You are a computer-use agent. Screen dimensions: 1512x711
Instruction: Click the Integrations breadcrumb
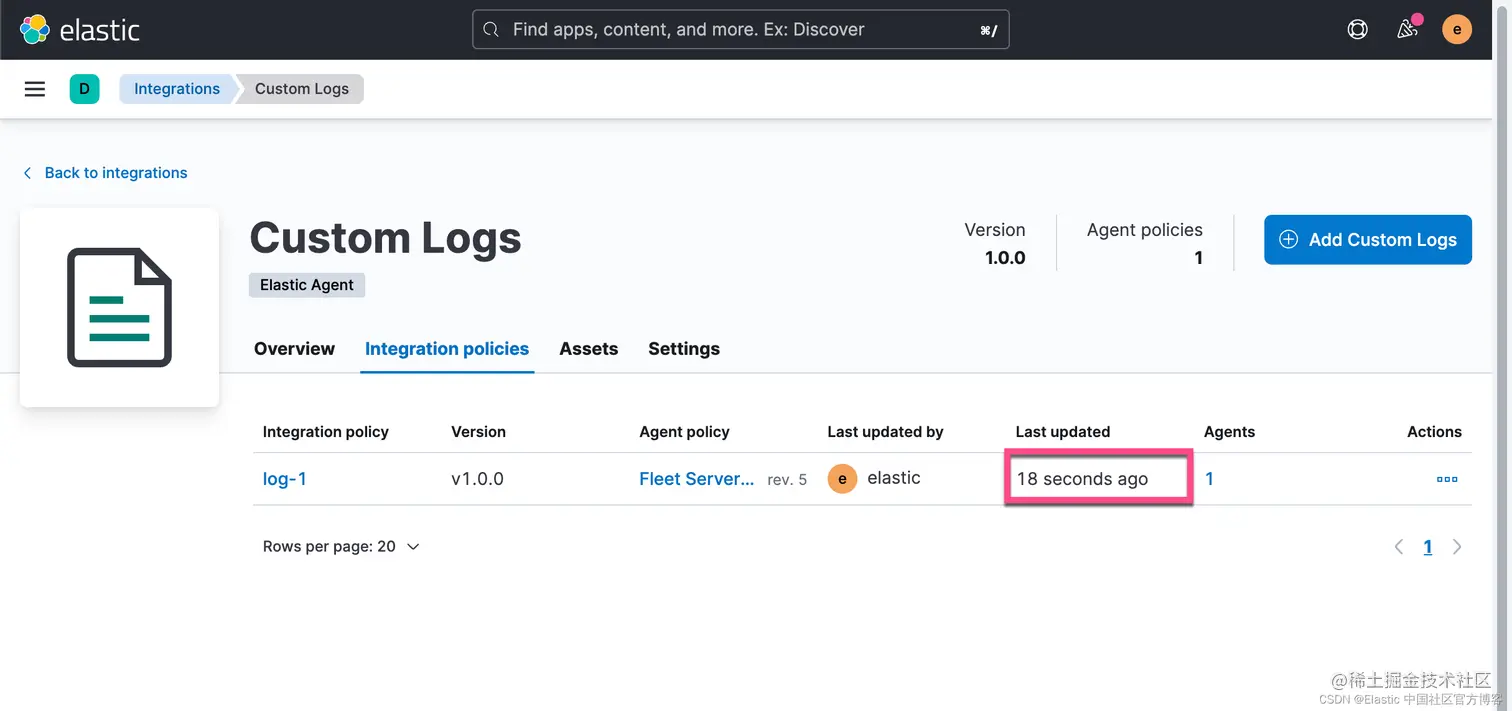(x=177, y=89)
